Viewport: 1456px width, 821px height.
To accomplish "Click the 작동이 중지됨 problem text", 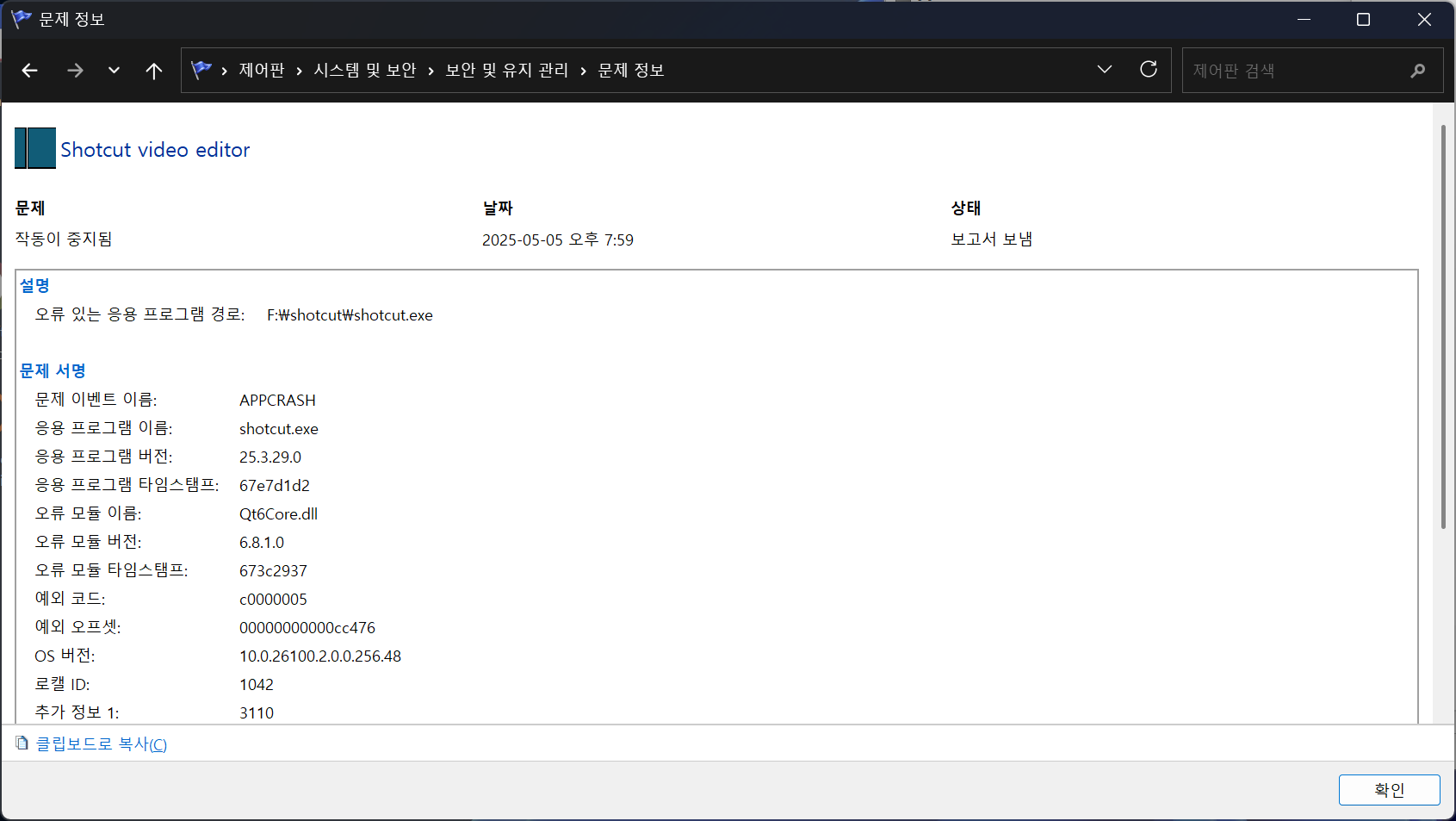I will click(x=64, y=239).
